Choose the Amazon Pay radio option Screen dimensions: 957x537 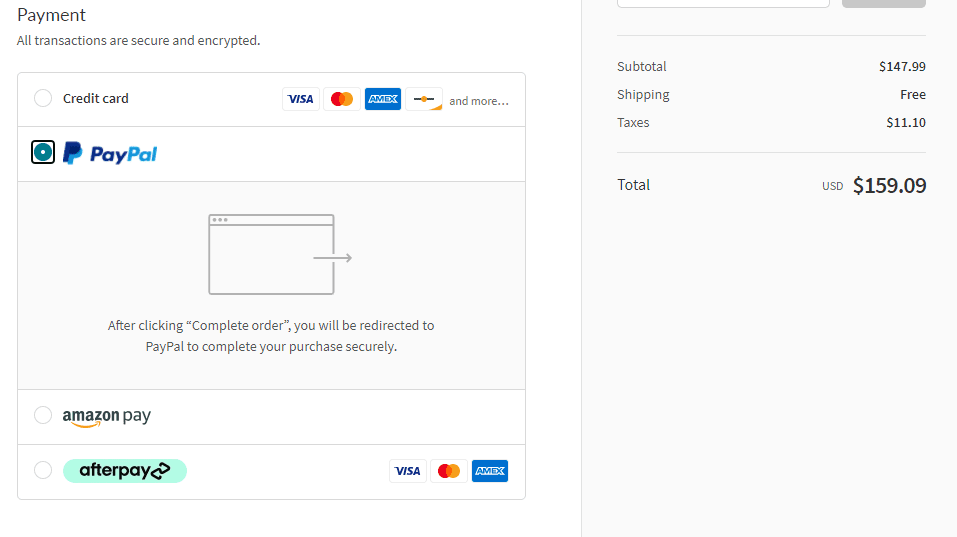pyautogui.click(x=43, y=415)
